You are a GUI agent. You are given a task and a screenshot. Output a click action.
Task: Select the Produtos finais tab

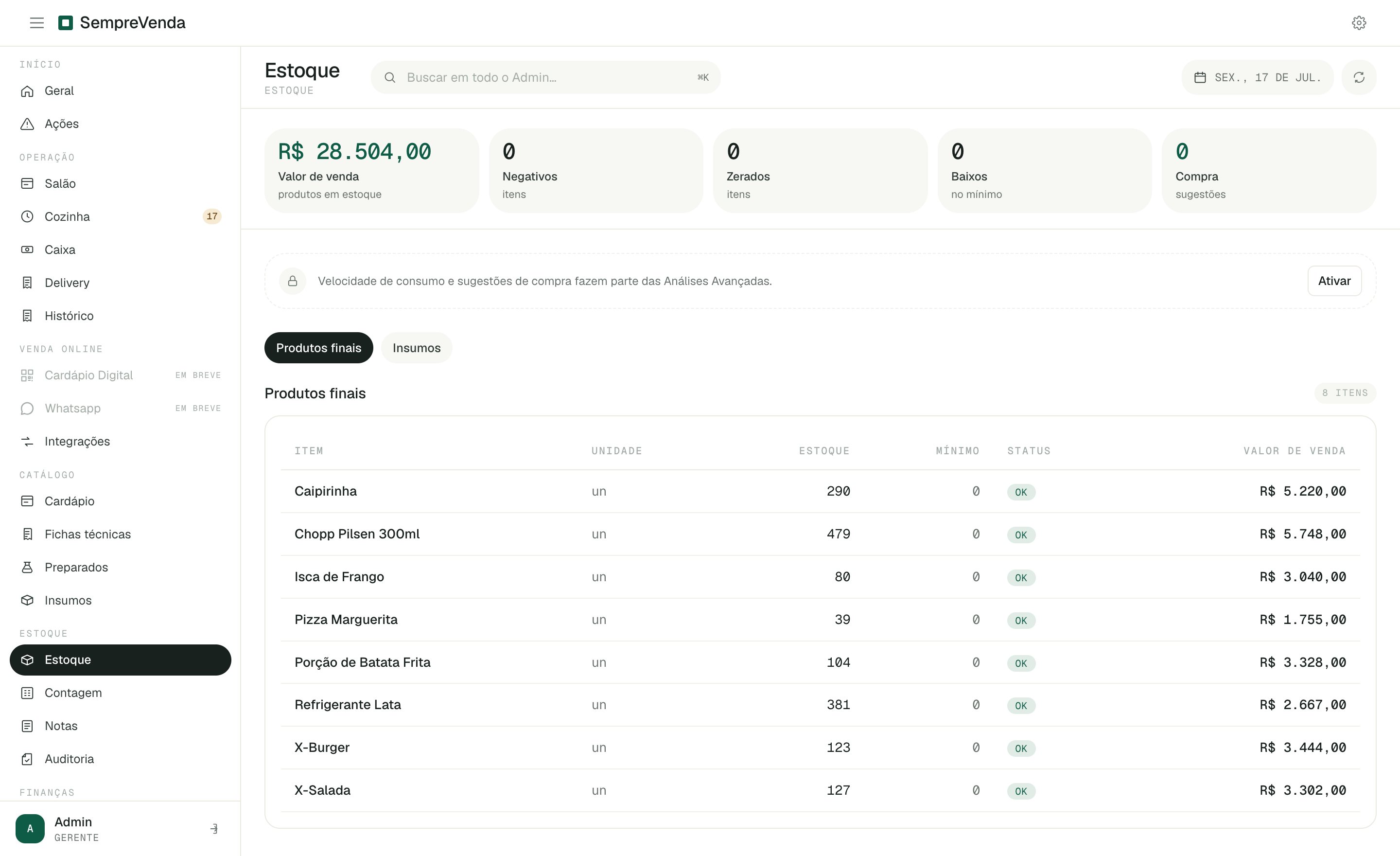point(319,348)
